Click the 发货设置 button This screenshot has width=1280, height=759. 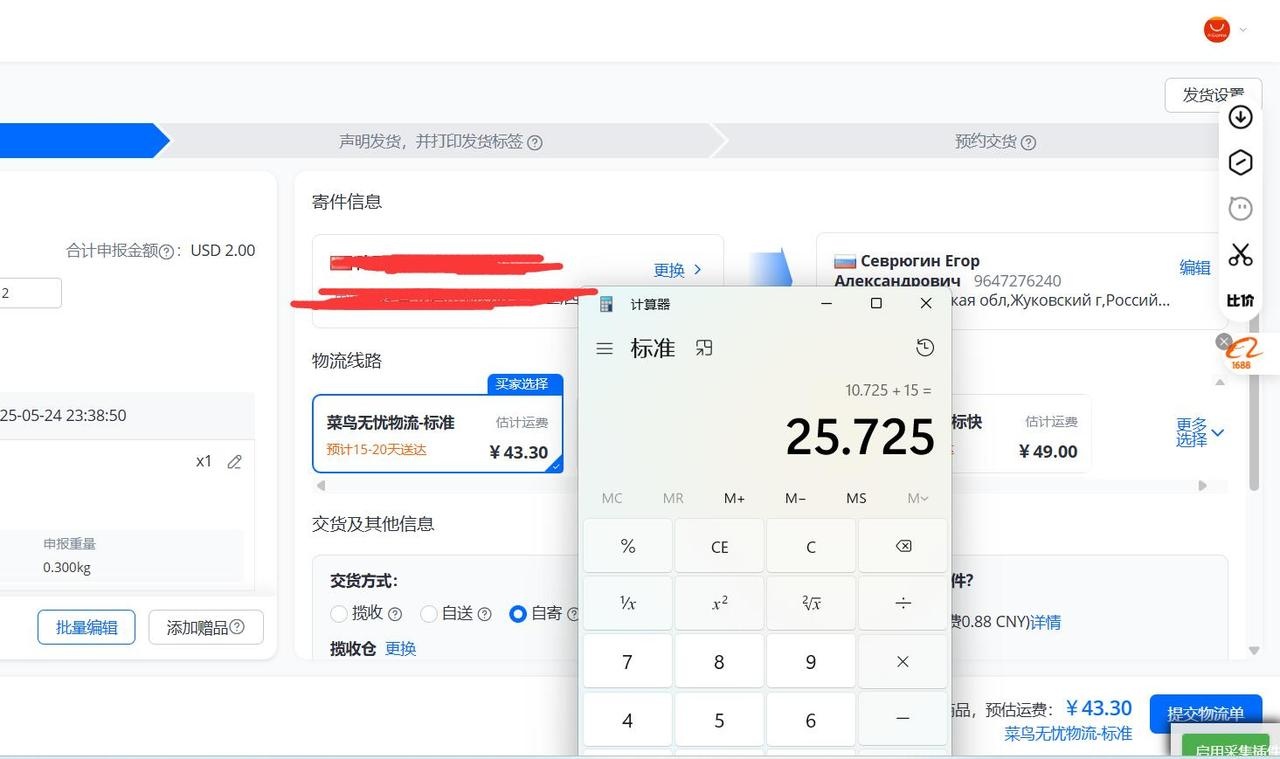(x=1212, y=95)
